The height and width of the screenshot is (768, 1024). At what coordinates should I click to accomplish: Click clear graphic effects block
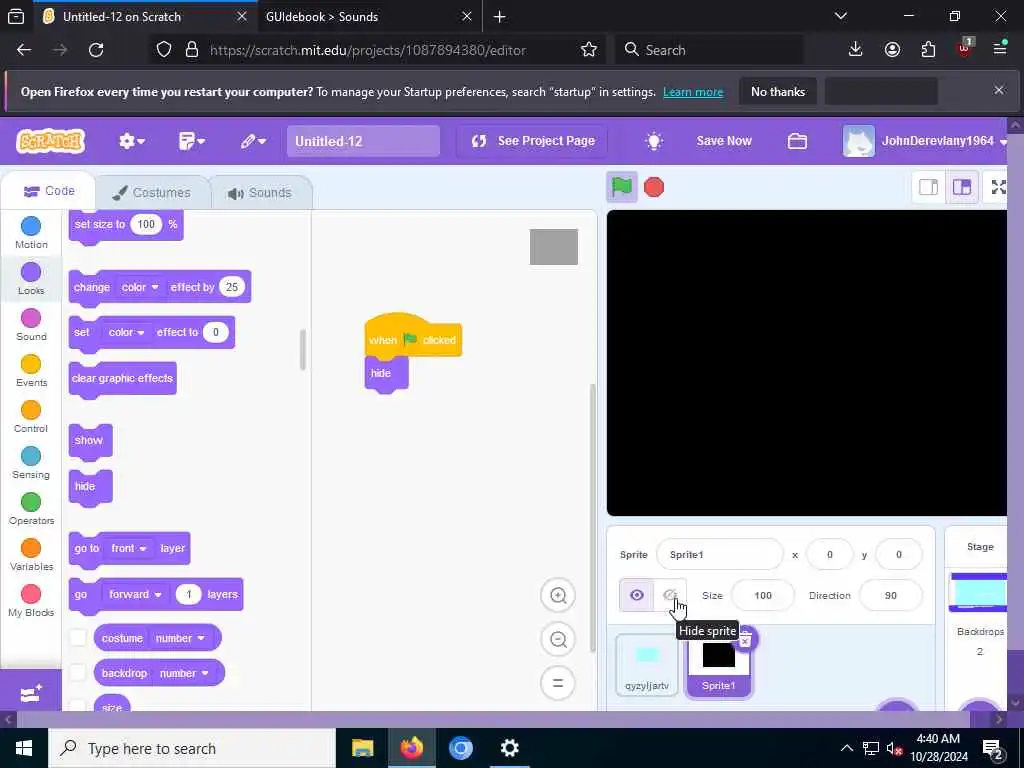pos(122,379)
